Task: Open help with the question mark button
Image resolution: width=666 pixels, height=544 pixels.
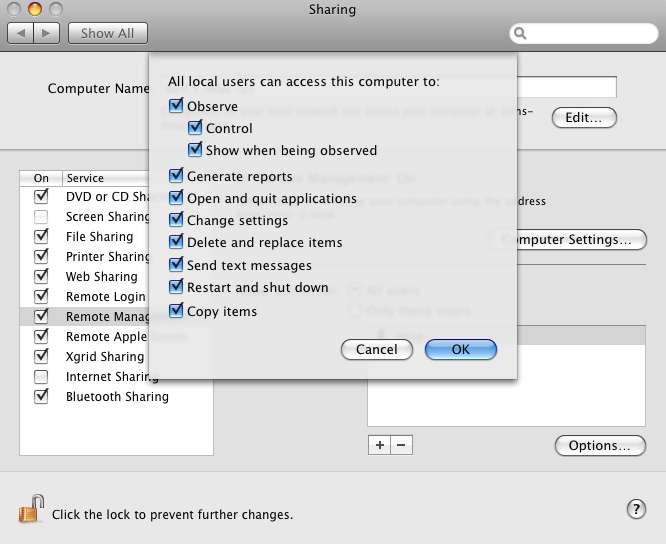Action: (636, 509)
